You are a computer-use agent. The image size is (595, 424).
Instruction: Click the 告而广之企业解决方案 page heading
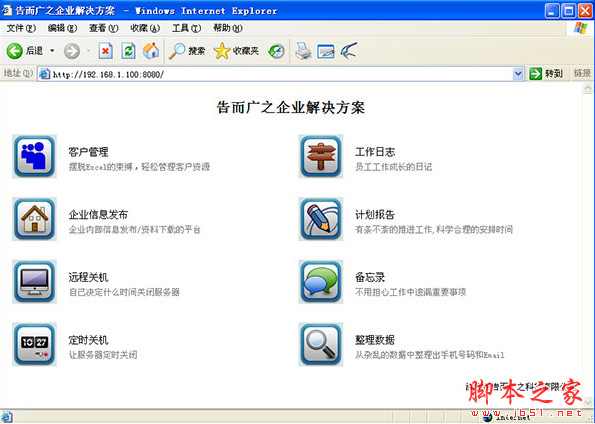[291, 108]
